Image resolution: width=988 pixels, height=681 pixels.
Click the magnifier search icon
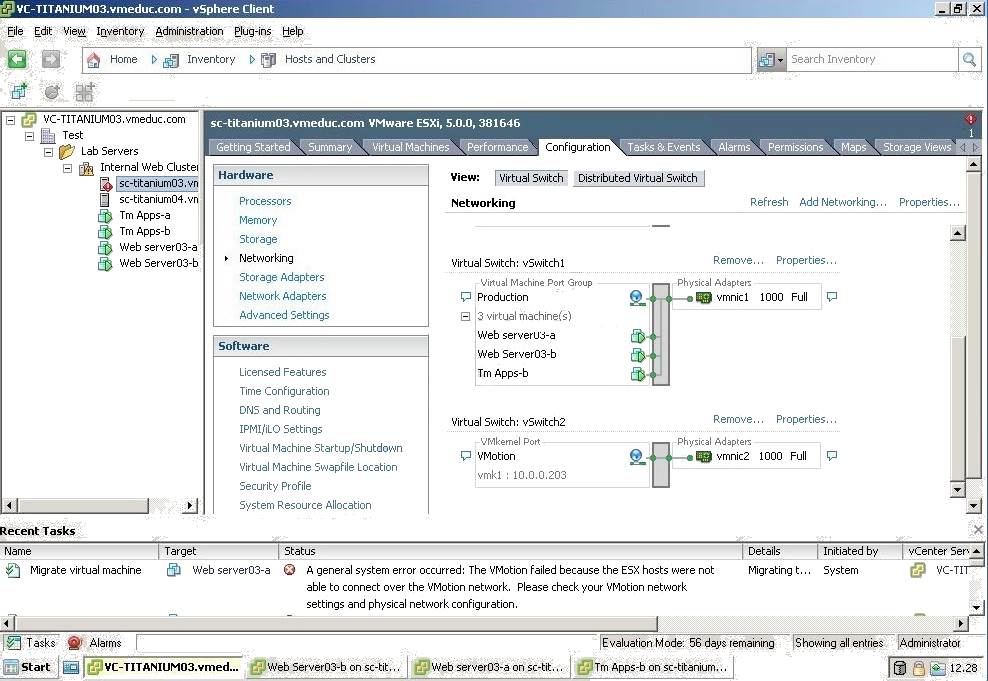[x=969, y=60]
